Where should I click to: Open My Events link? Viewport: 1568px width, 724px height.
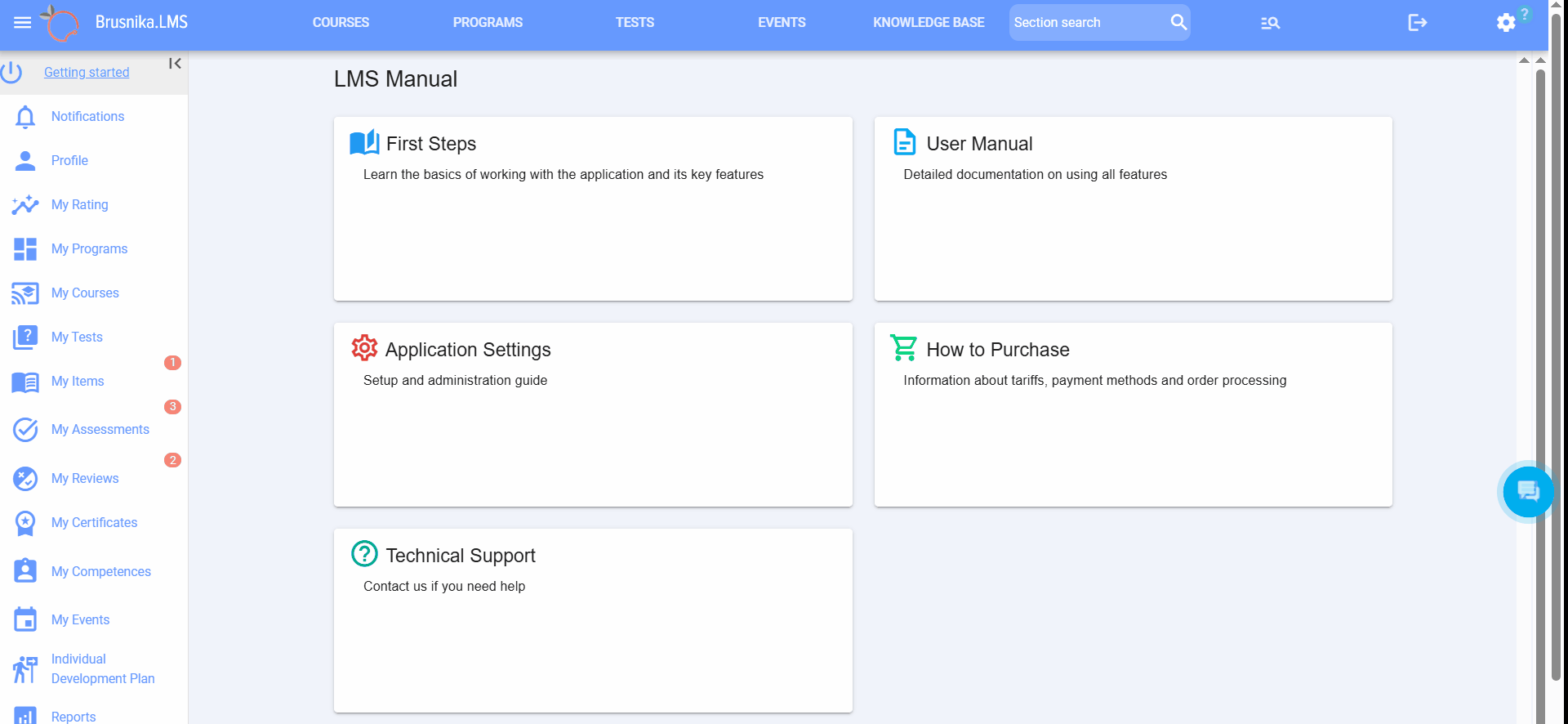pos(80,620)
